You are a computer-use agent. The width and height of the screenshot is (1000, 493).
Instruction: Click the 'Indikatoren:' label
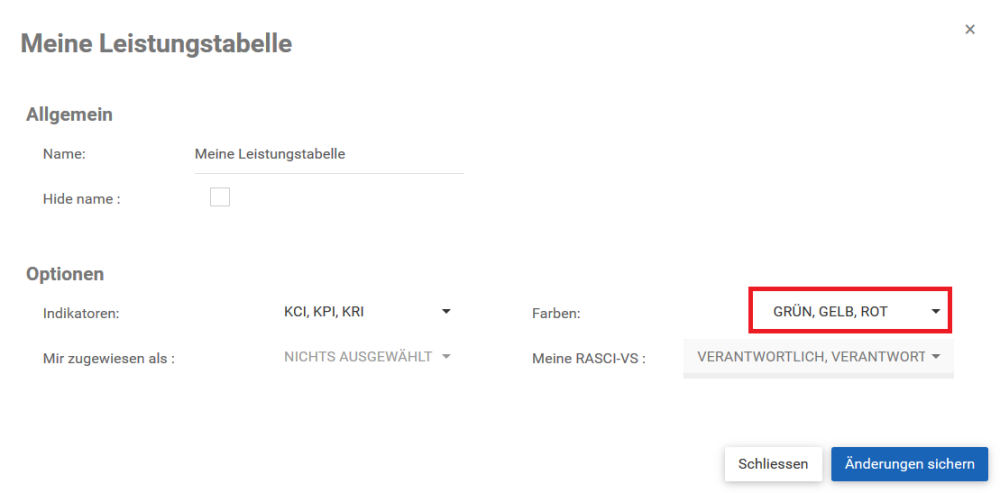pos(82,313)
